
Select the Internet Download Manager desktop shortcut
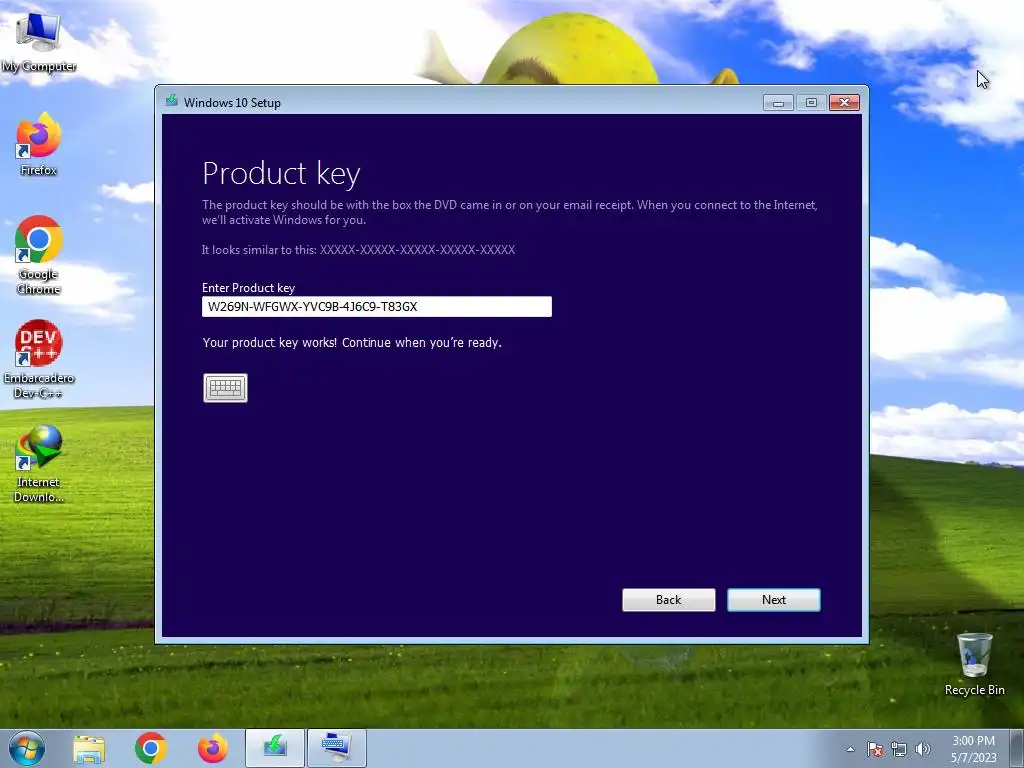coord(39,464)
